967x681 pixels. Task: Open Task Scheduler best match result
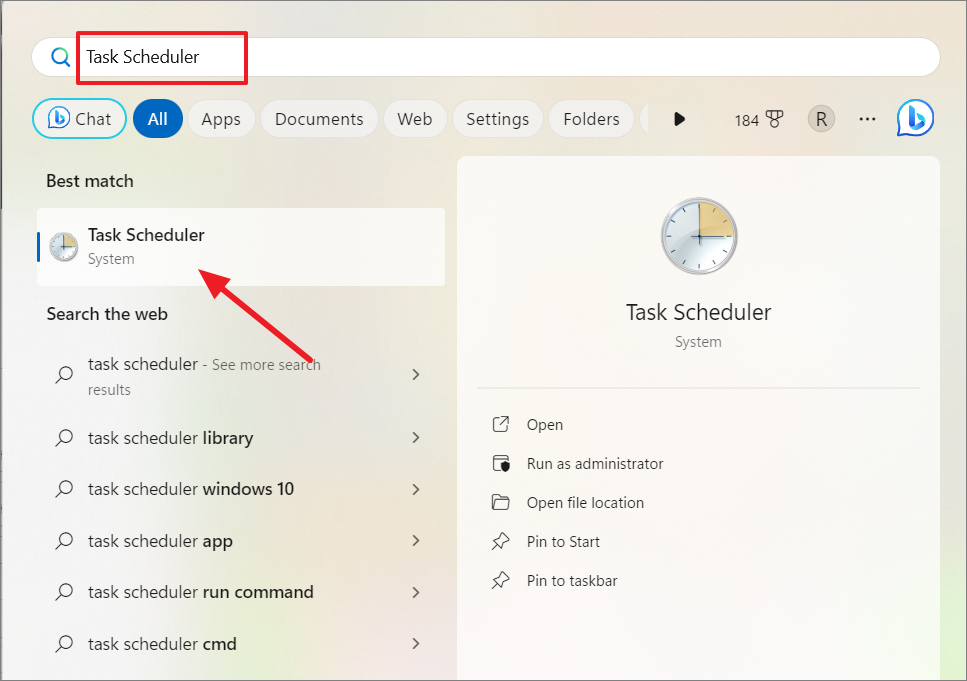click(x=241, y=247)
